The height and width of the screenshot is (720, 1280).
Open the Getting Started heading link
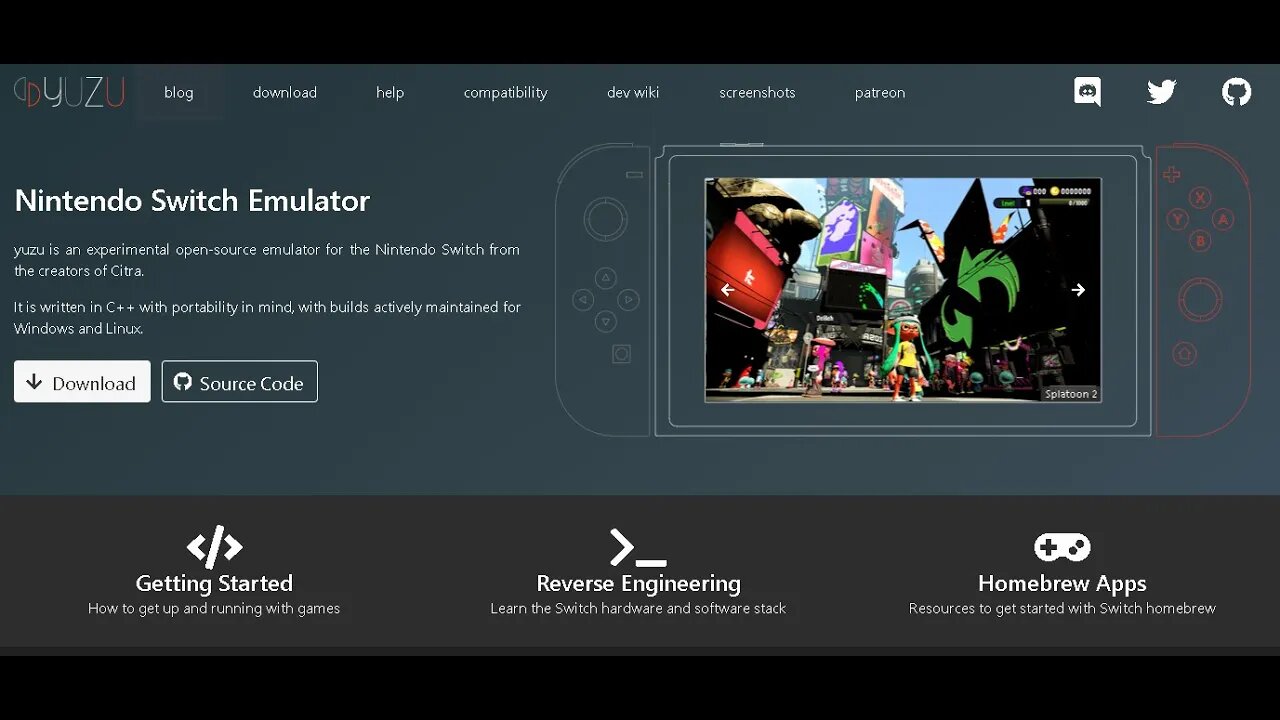point(214,583)
